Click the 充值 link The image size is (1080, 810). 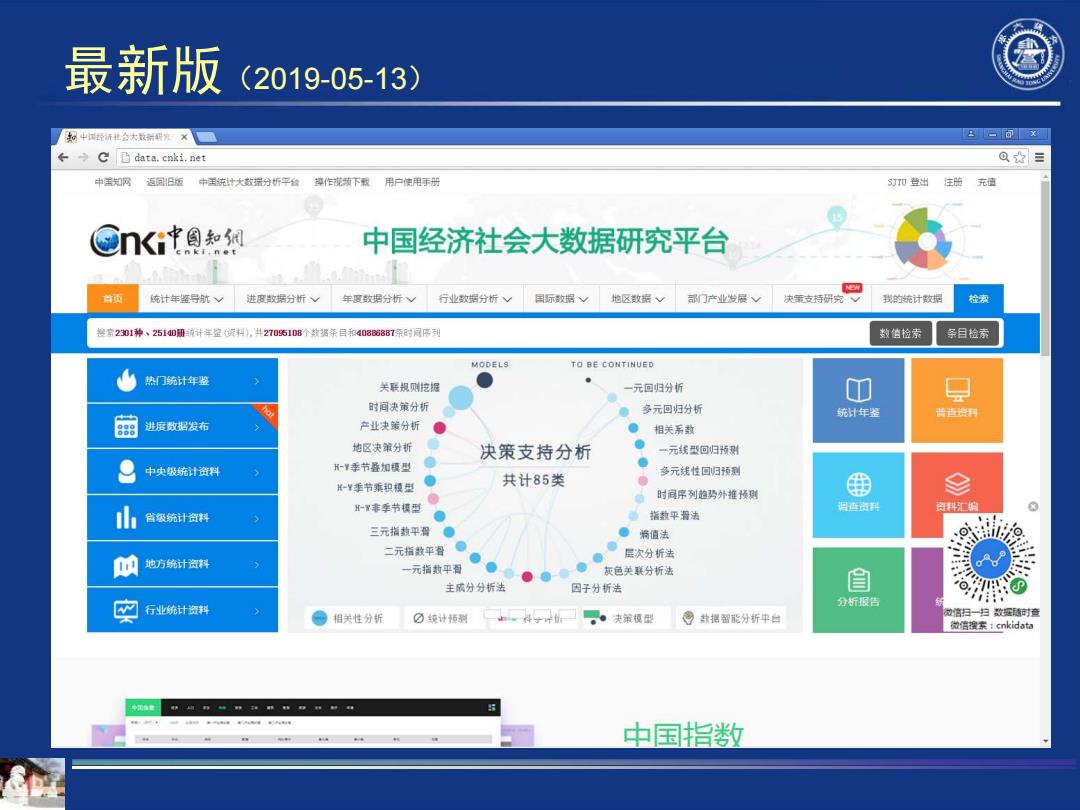point(986,182)
